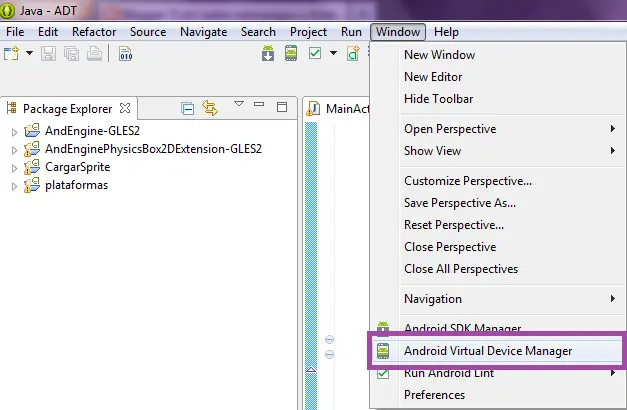Click the ADT app icon in title bar

pos(8,10)
